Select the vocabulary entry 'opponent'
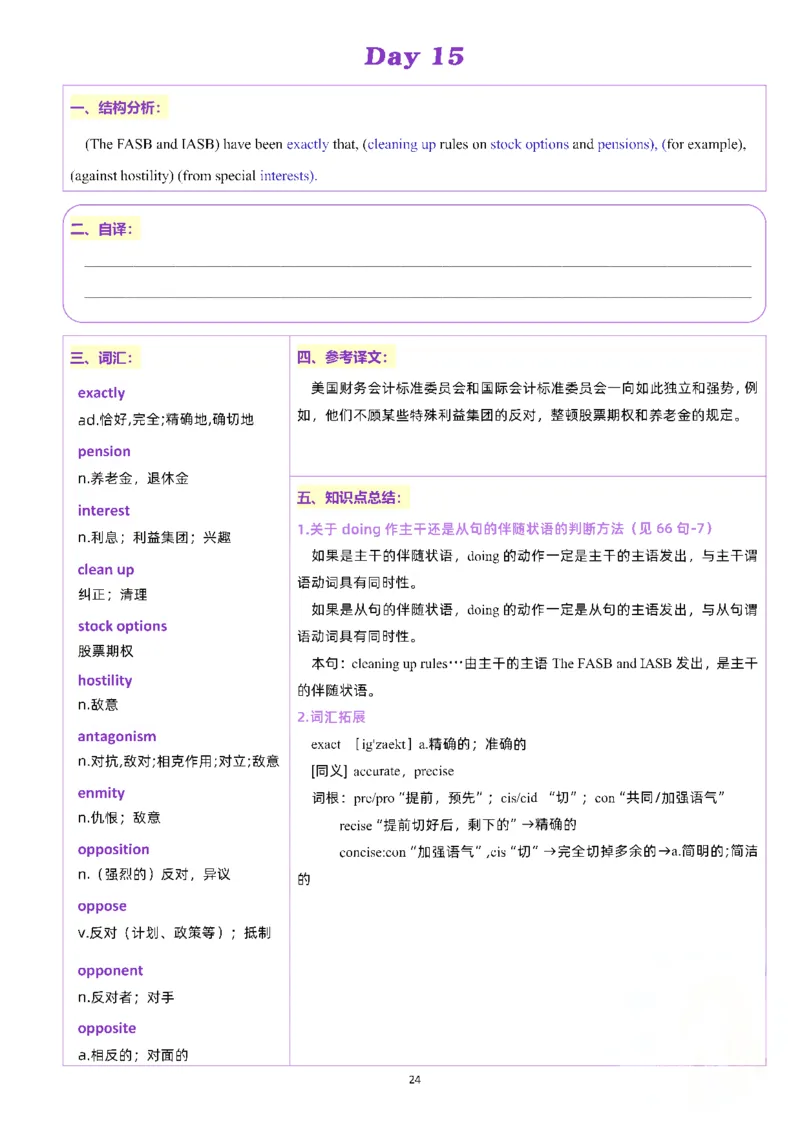This screenshot has width=800, height=1132. pyautogui.click(x=110, y=970)
